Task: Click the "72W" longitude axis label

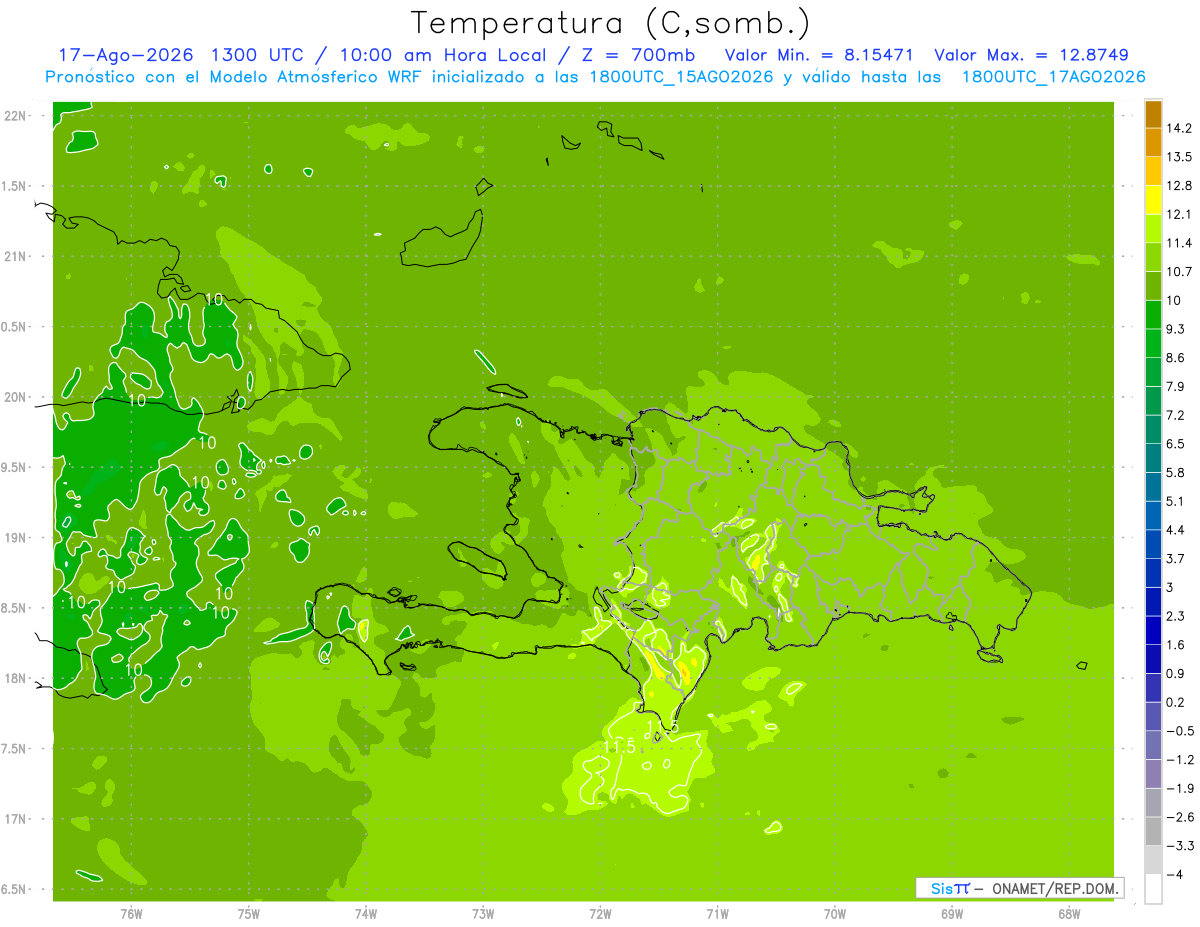Action: 600,913
